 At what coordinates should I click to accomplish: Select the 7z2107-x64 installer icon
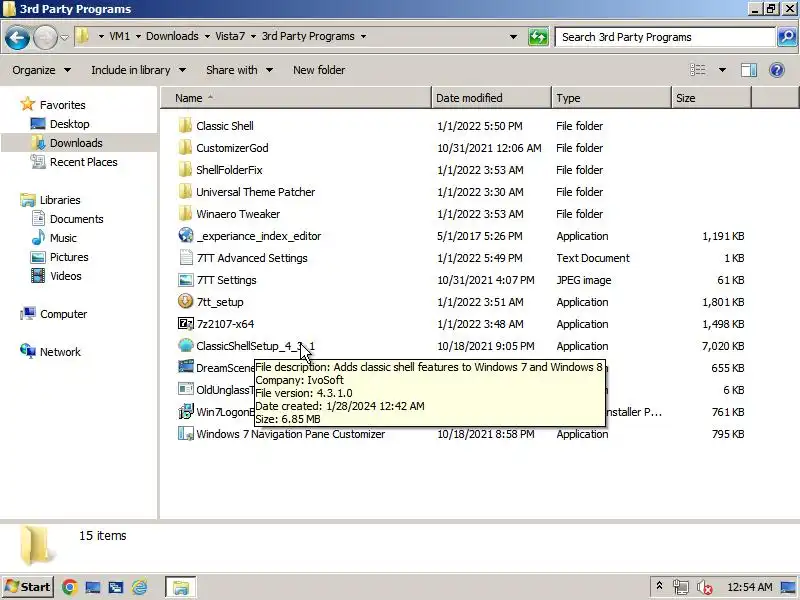click(186, 323)
